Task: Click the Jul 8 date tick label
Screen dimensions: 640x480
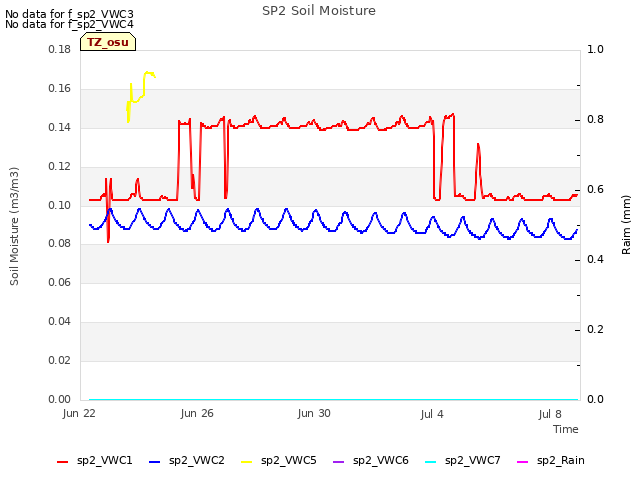Action: click(550, 414)
